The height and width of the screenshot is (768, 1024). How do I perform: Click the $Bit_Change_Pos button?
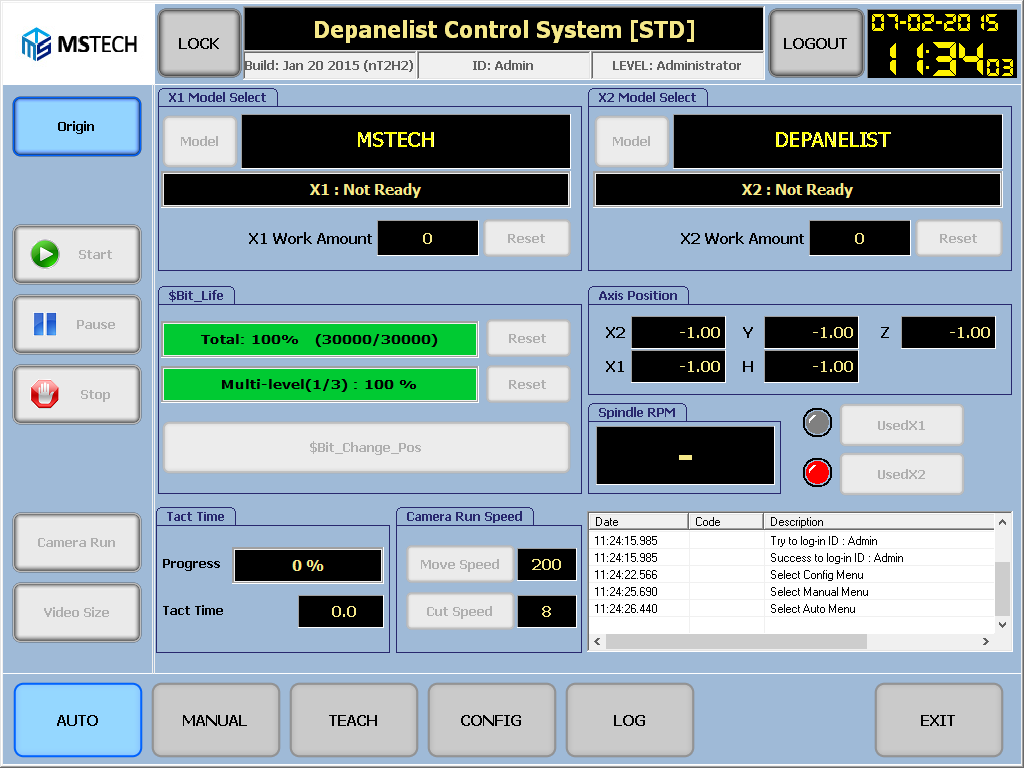pyautogui.click(x=366, y=447)
